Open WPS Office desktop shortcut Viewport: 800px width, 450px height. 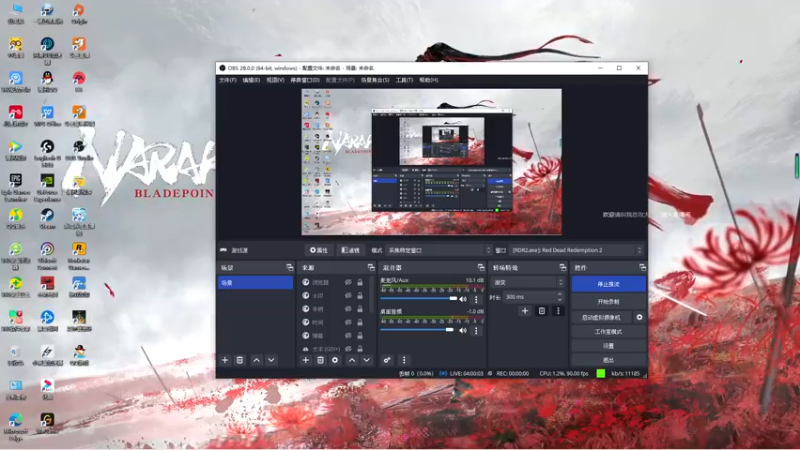(x=47, y=115)
